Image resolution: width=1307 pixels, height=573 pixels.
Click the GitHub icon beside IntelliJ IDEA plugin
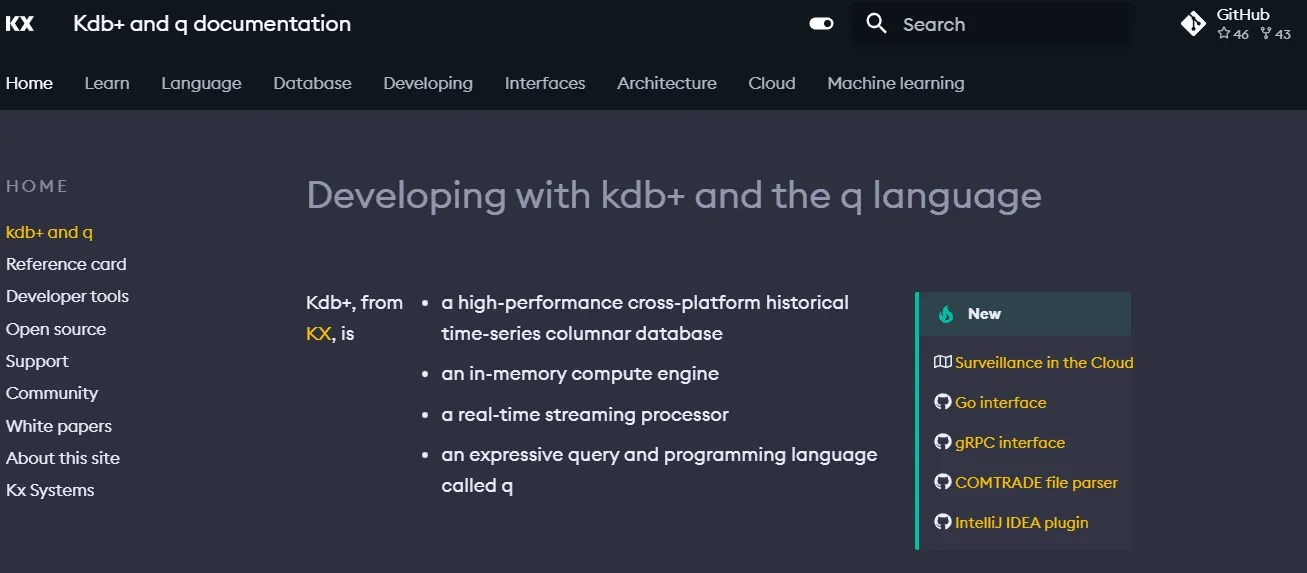click(x=942, y=522)
